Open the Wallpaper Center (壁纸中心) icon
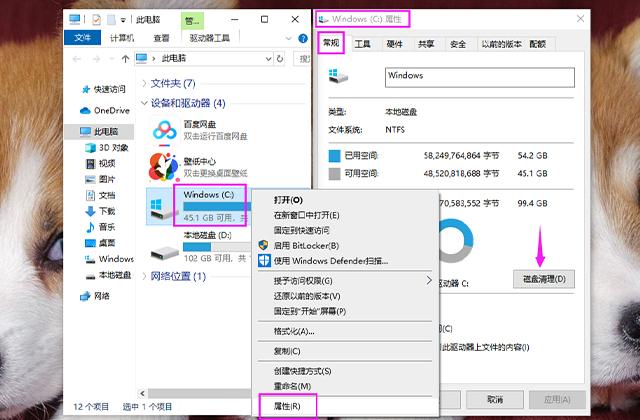This screenshot has width=640, height=420. [164, 167]
